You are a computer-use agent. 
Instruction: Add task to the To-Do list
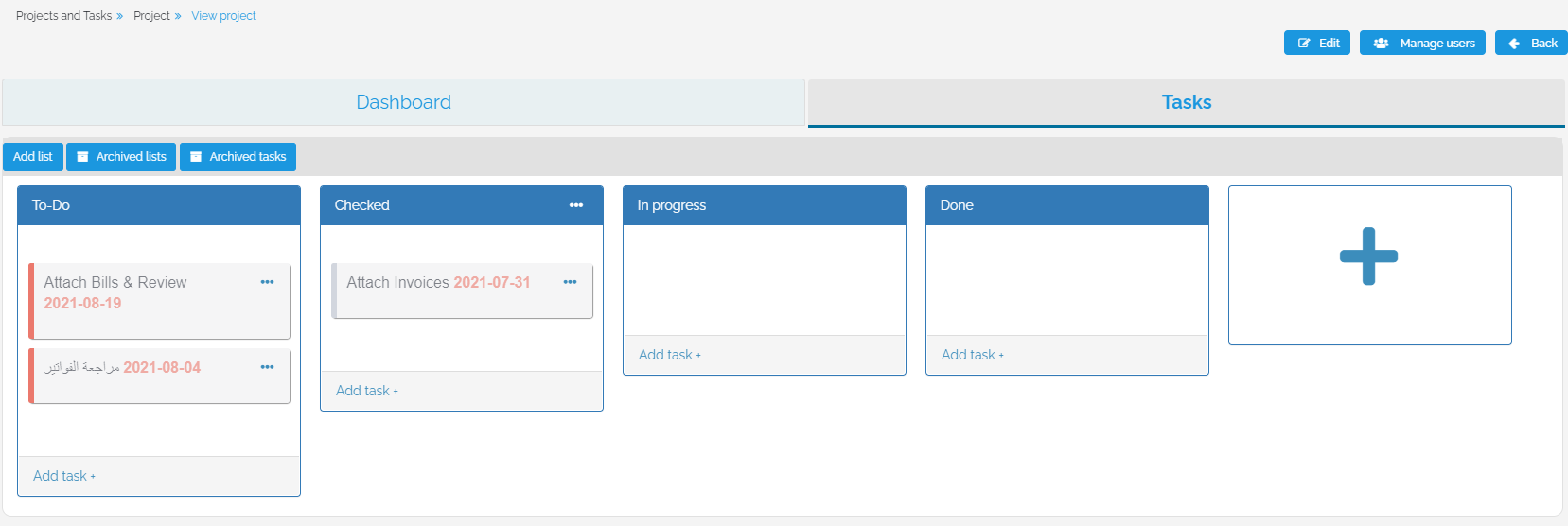click(x=63, y=476)
